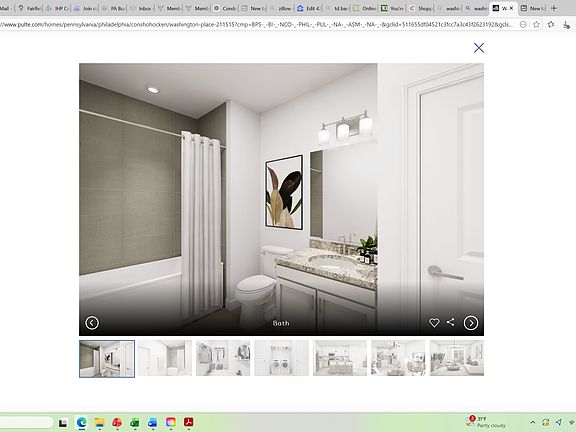Open Microsoft Edge in the taskbar
The image size is (576, 432).
81,422
